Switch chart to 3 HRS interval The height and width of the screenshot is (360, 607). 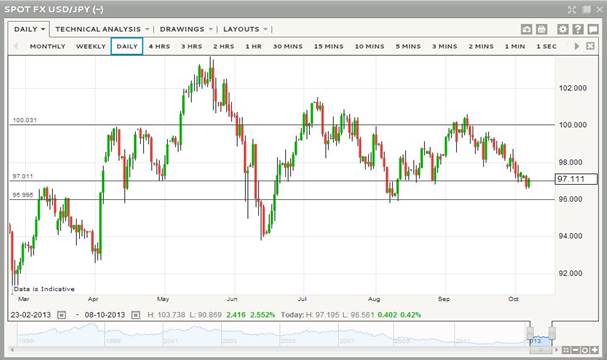pyautogui.click(x=192, y=46)
